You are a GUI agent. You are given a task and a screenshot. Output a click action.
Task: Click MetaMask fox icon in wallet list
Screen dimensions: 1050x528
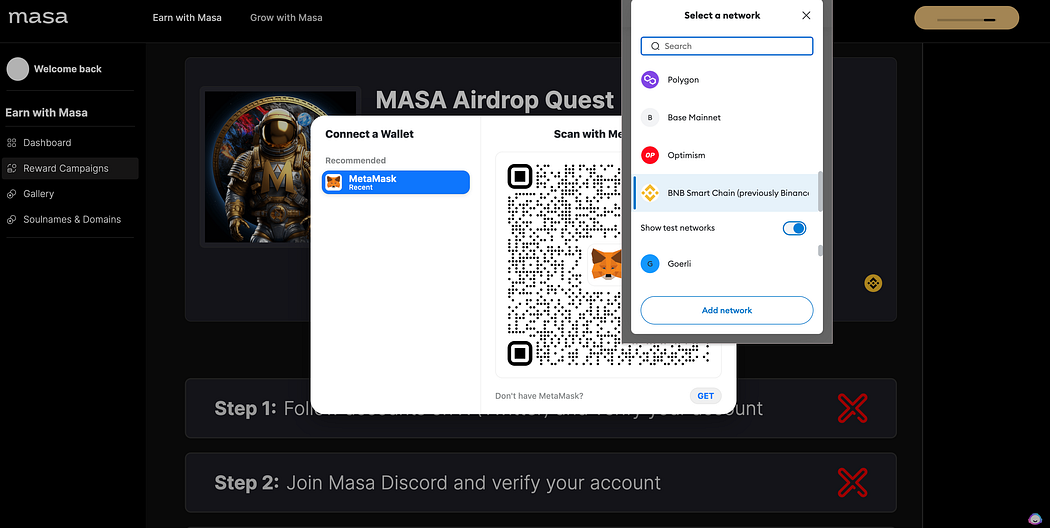334,182
